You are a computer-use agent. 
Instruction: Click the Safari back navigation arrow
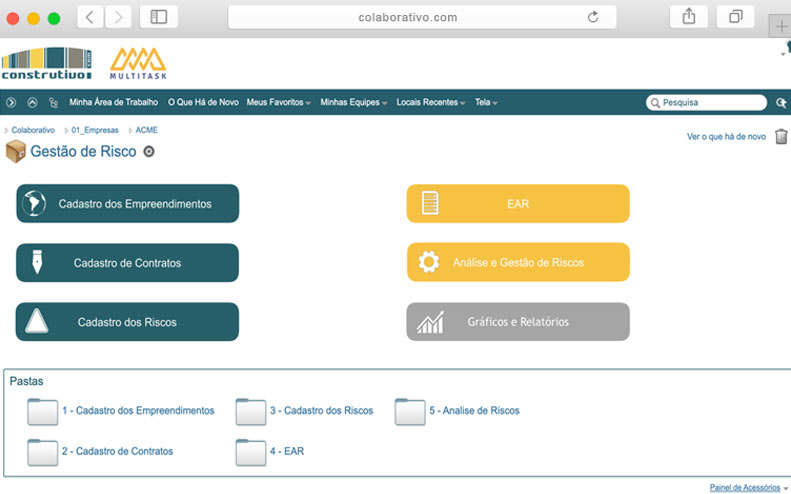(x=90, y=17)
